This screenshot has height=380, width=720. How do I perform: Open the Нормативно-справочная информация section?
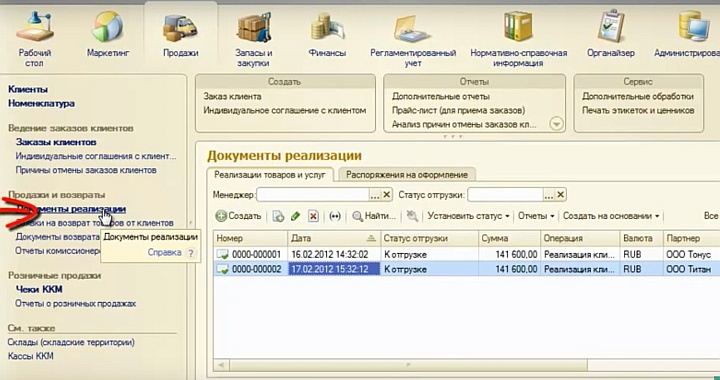(x=518, y=38)
